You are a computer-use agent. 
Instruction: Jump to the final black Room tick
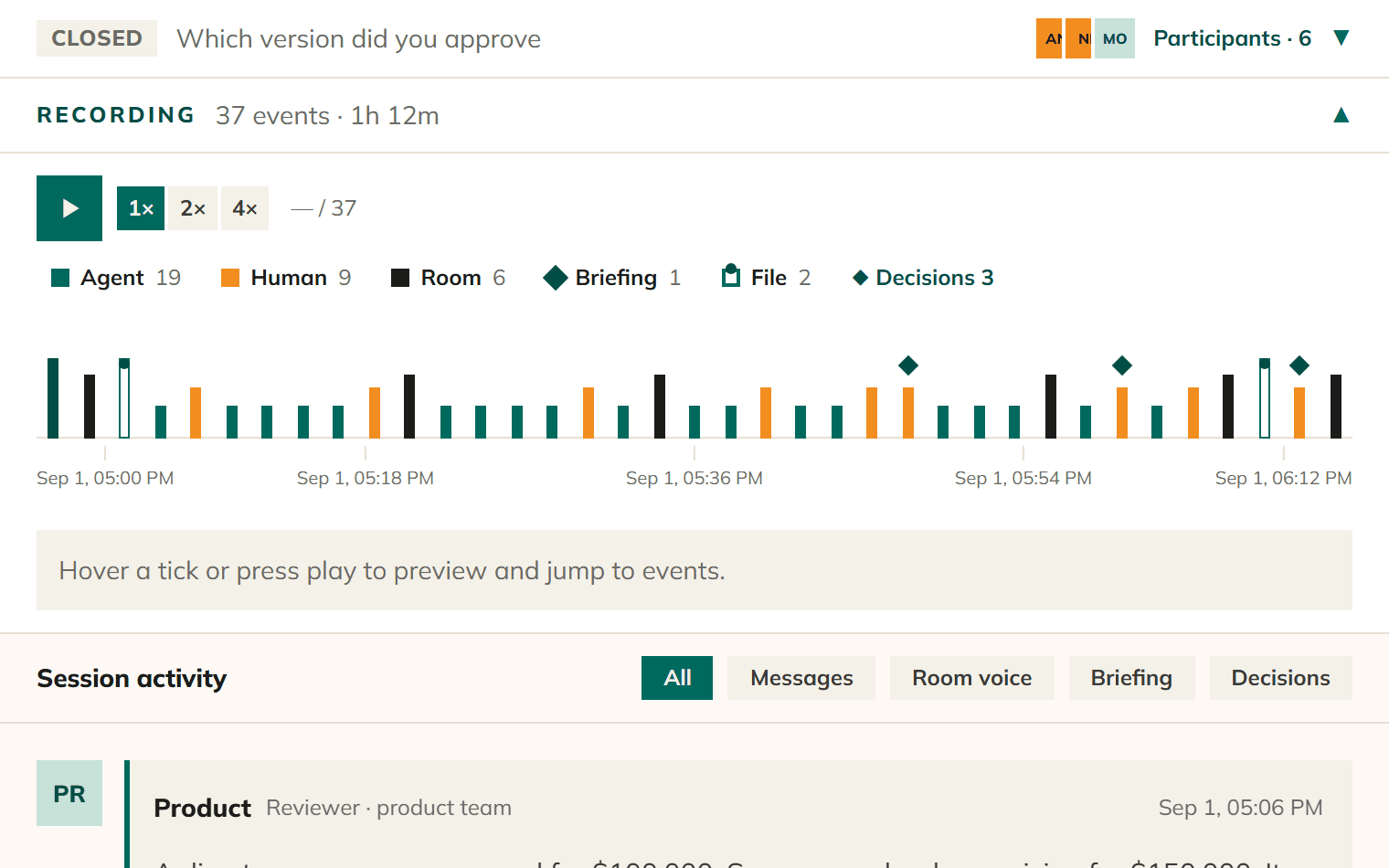1336,407
